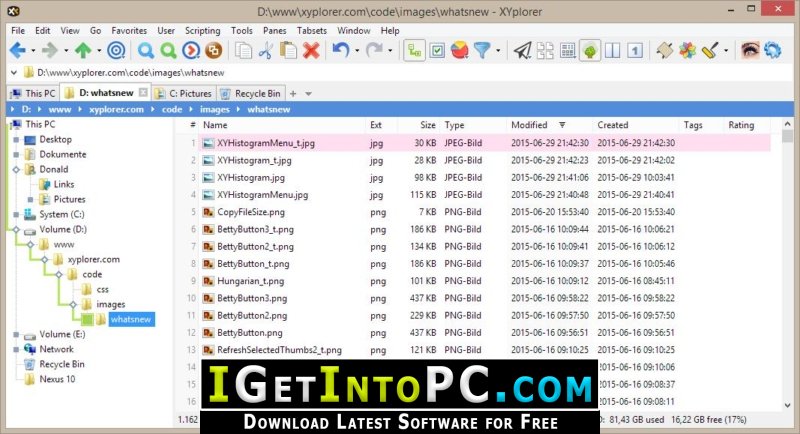Click 'images' in the breadcrumb bar
This screenshot has width=800, height=434.
click(214, 109)
